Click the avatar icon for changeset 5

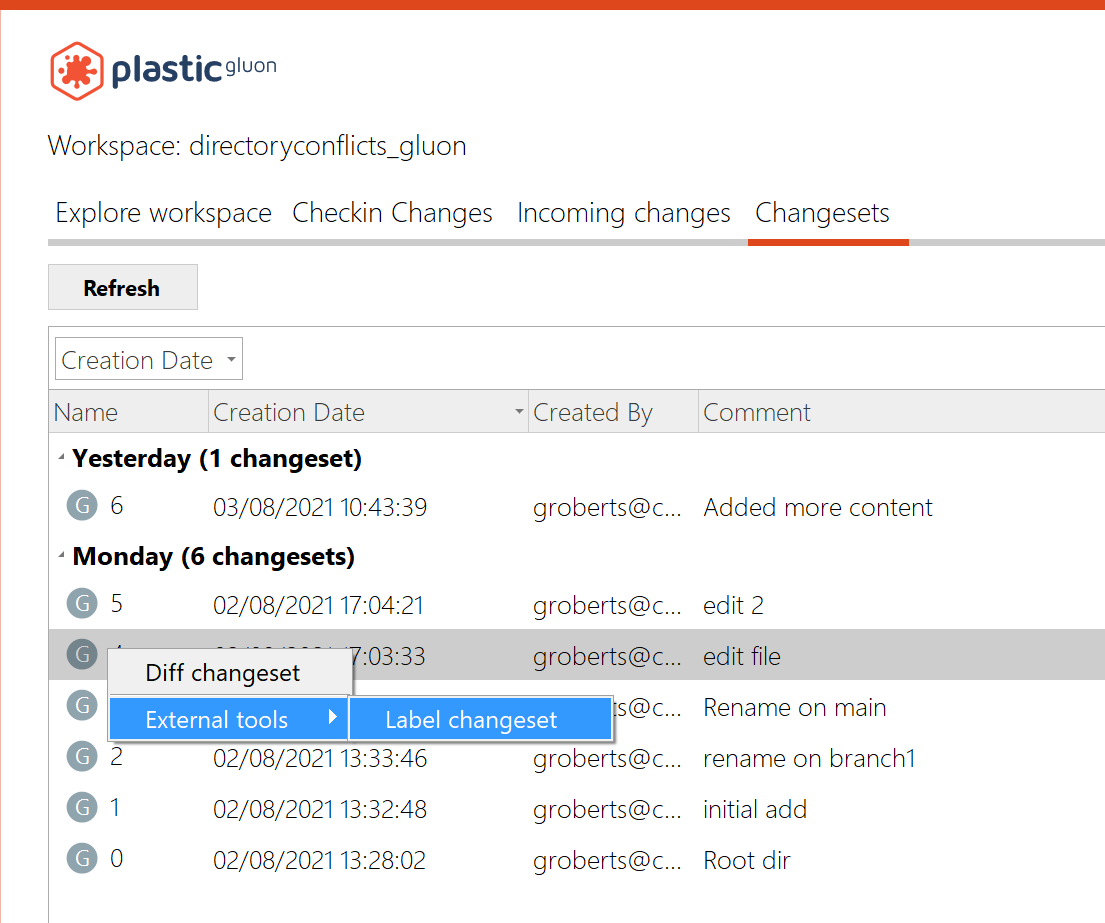pos(81,604)
